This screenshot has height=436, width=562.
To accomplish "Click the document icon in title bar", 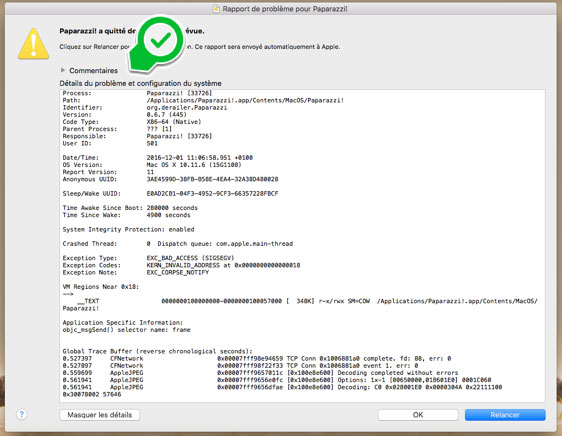I will [216, 9].
